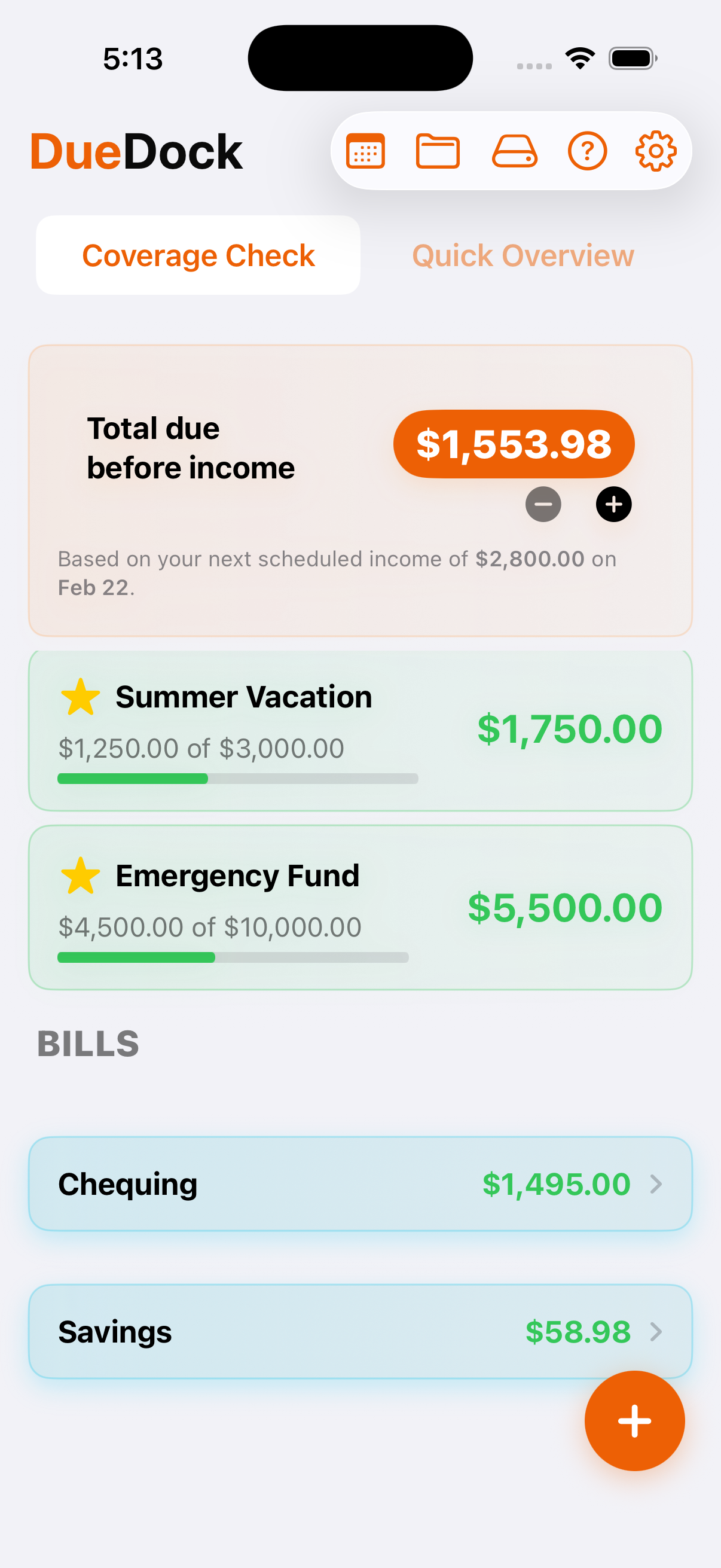Click the Summer Vacation progress bar
The image size is (721, 1568).
coord(237,779)
